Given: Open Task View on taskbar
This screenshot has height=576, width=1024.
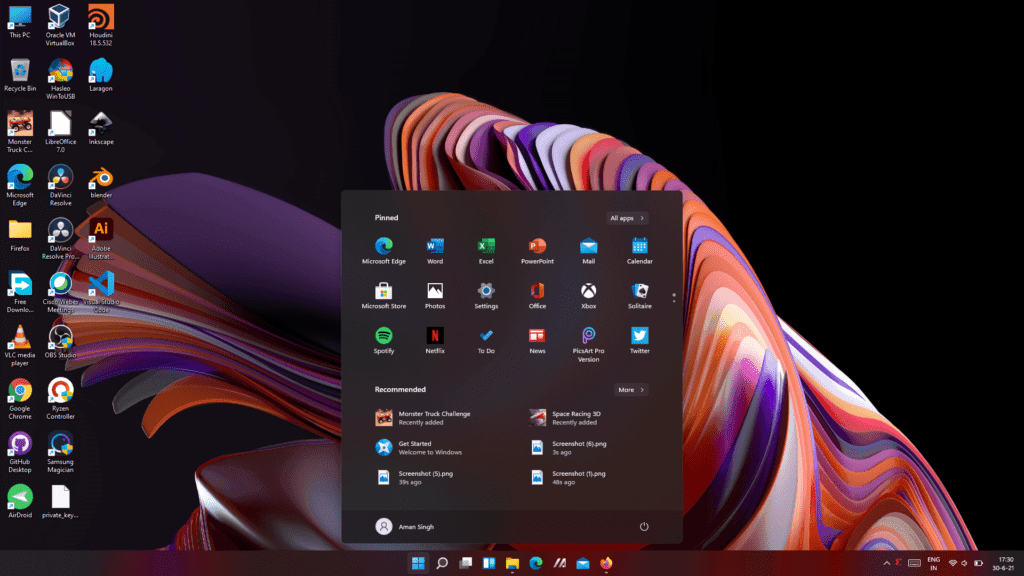Looking at the screenshot, I should point(466,563).
